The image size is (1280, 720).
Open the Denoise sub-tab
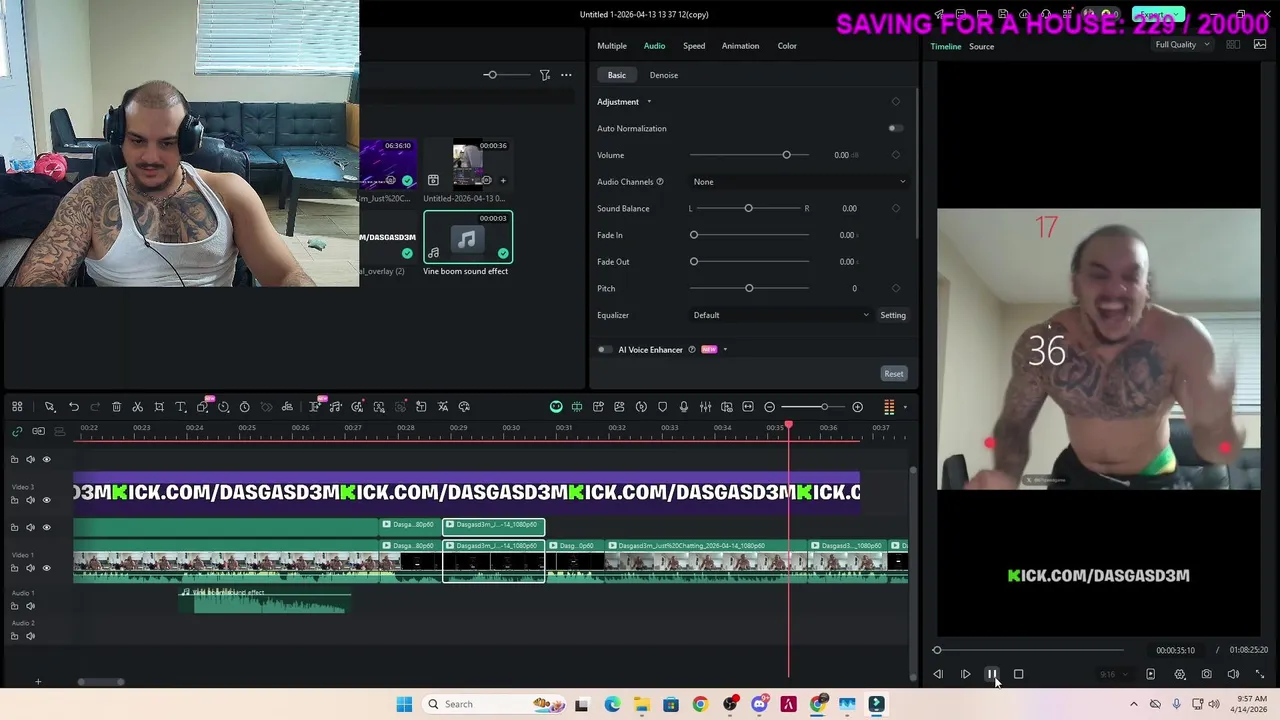[664, 75]
